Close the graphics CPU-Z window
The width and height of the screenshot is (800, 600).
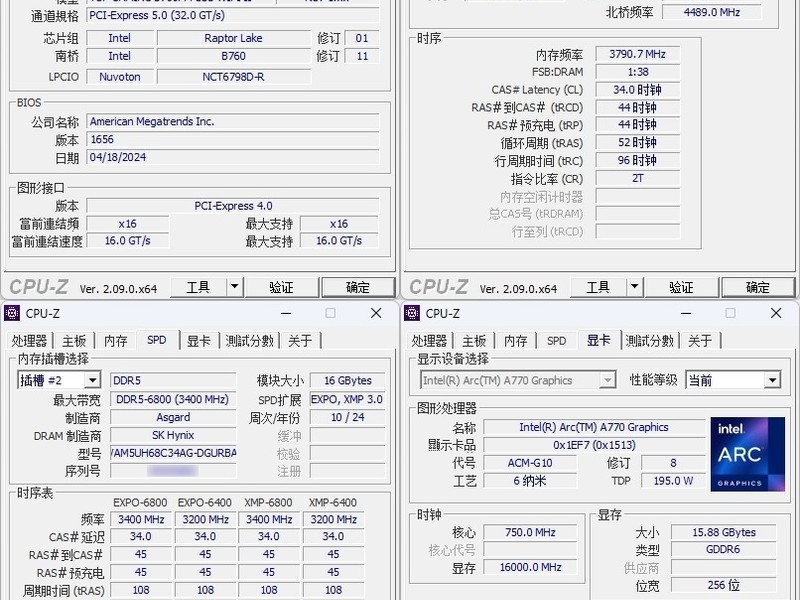(x=776, y=313)
